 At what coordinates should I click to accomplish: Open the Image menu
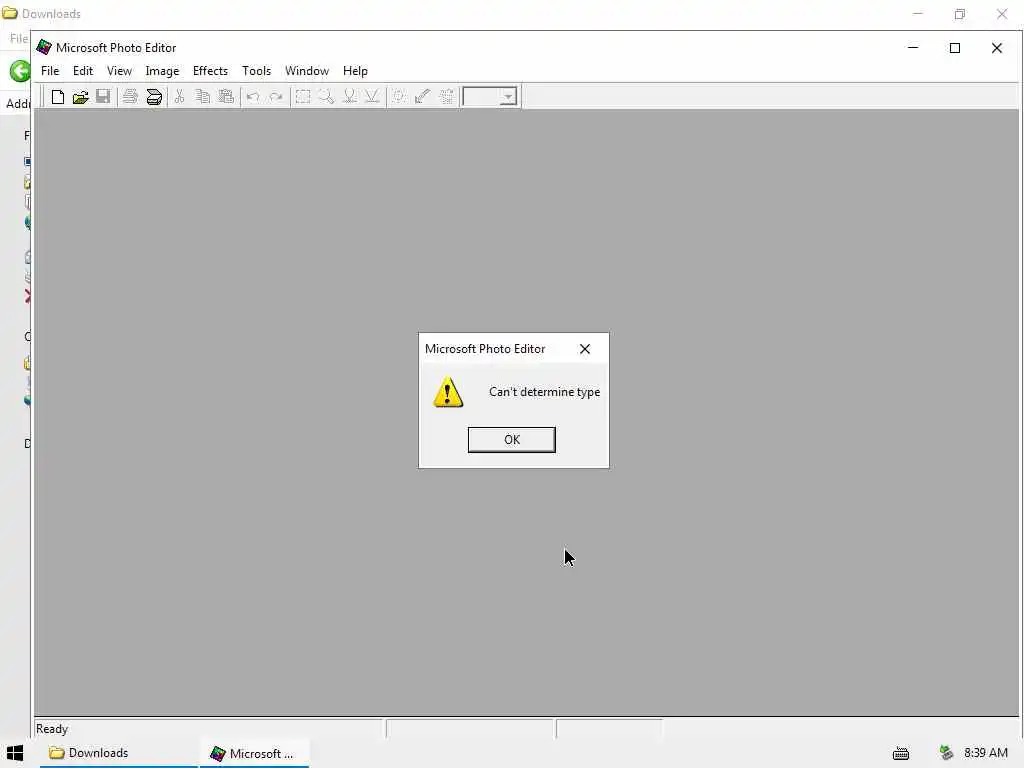click(x=162, y=71)
